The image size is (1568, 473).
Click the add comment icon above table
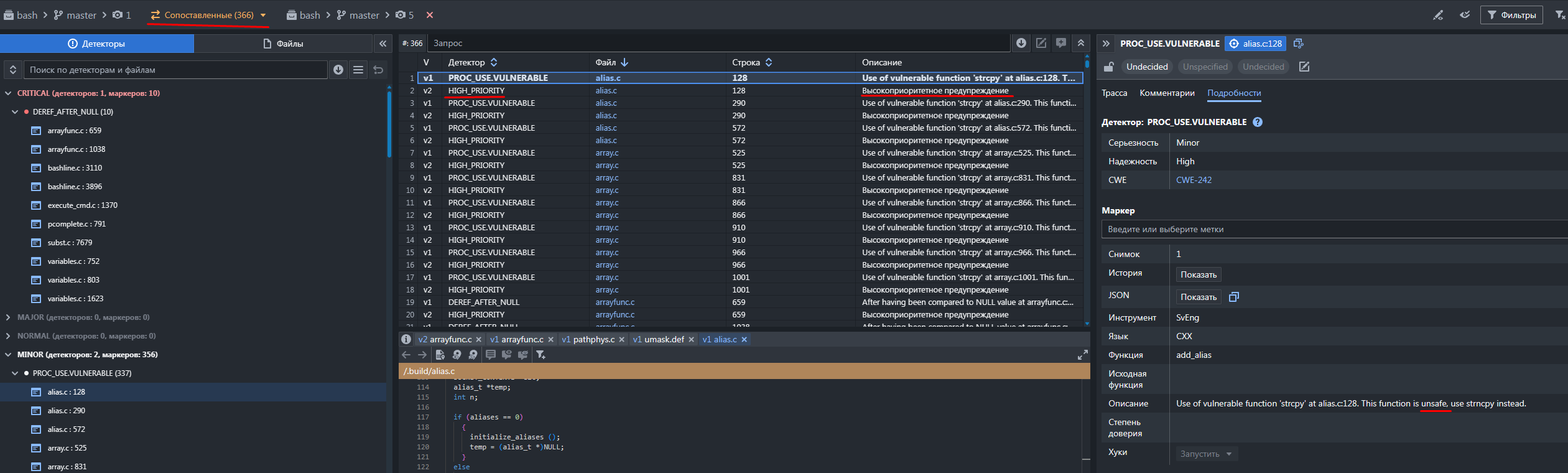point(1061,43)
